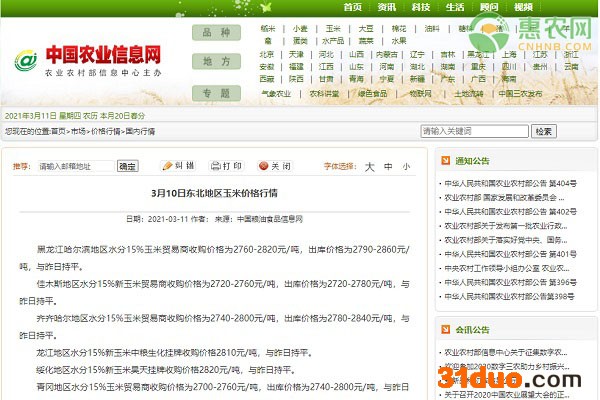Image resolution: width=600 pixels, height=400 pixels.
Task: Click the 通知公告 section icon
Action: click(x=446, y=161)
